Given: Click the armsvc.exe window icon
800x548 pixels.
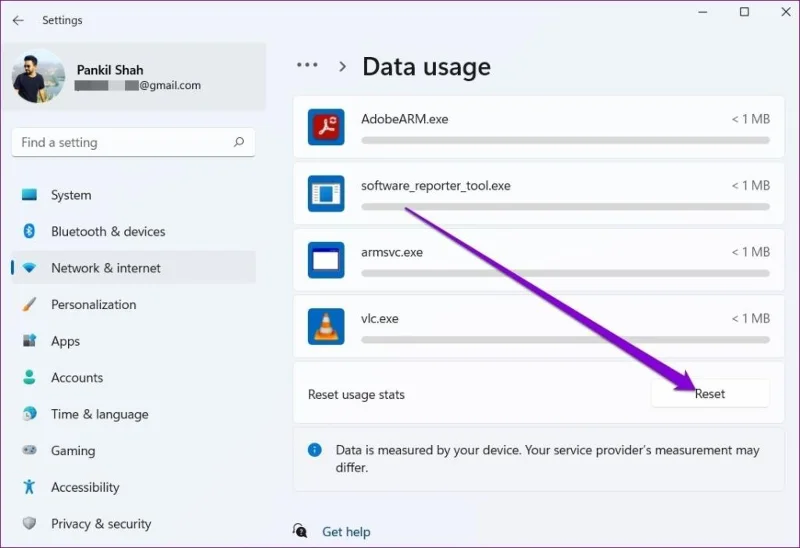Looking at the screenshot, I should coord(326,260).
